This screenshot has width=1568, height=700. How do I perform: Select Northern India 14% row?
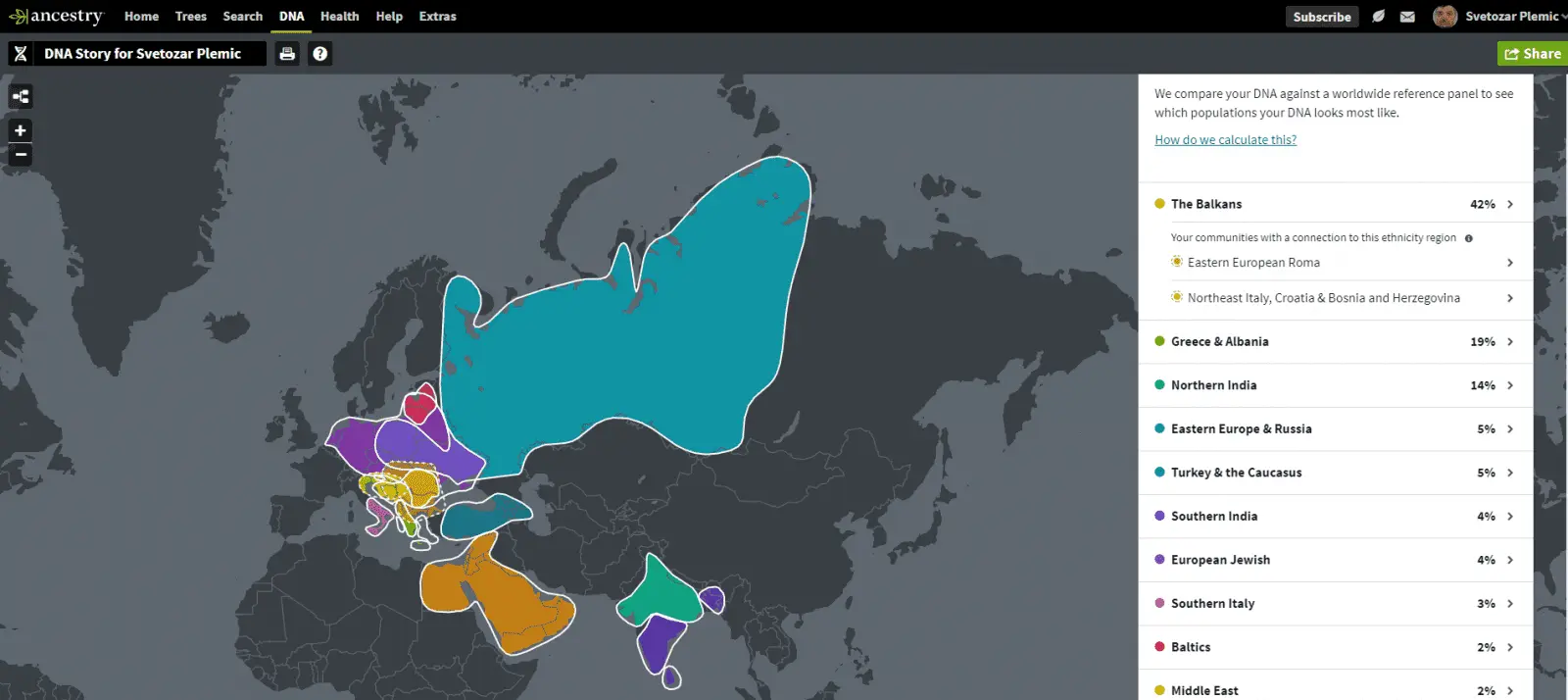coord(1335,385)
